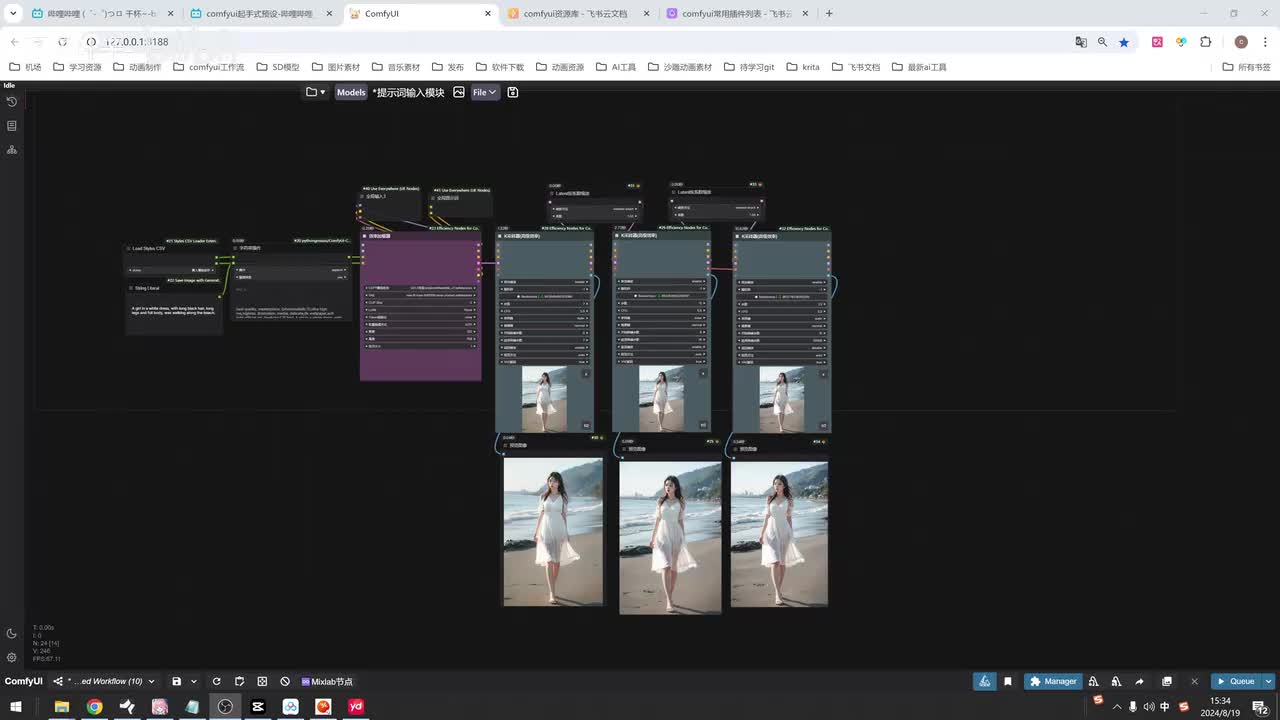Viewport: 1280px width, 720px height.
Task: Click the bottom bar save icon
Action: 177,681
